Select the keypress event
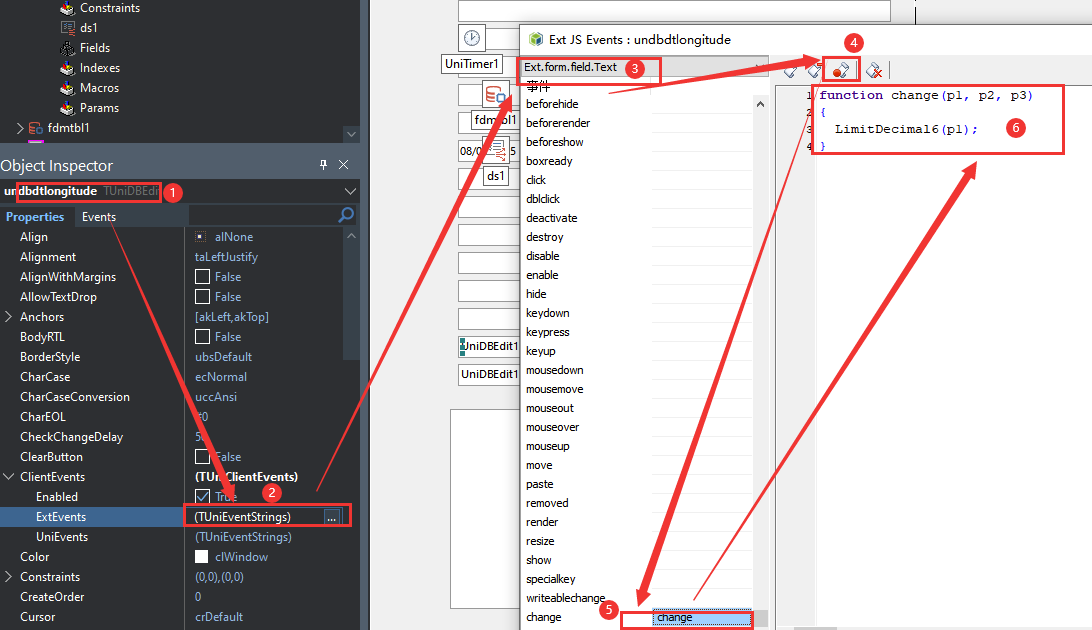 (x=547, y=332)
